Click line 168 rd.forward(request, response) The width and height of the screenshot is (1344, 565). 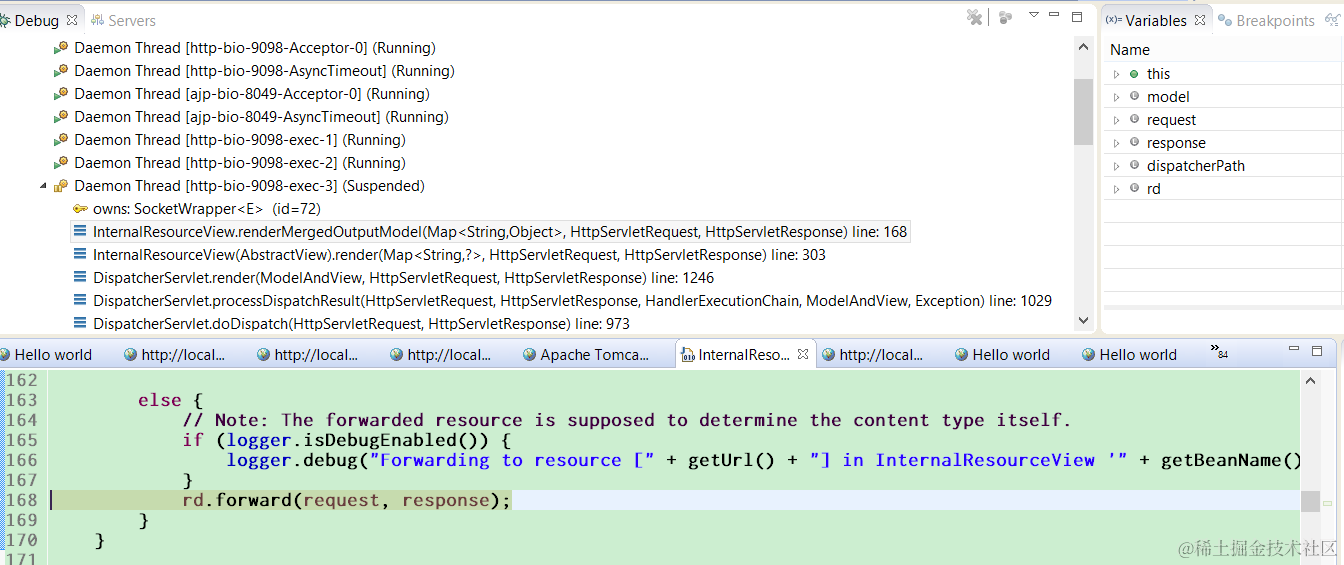tap(346, 500)
